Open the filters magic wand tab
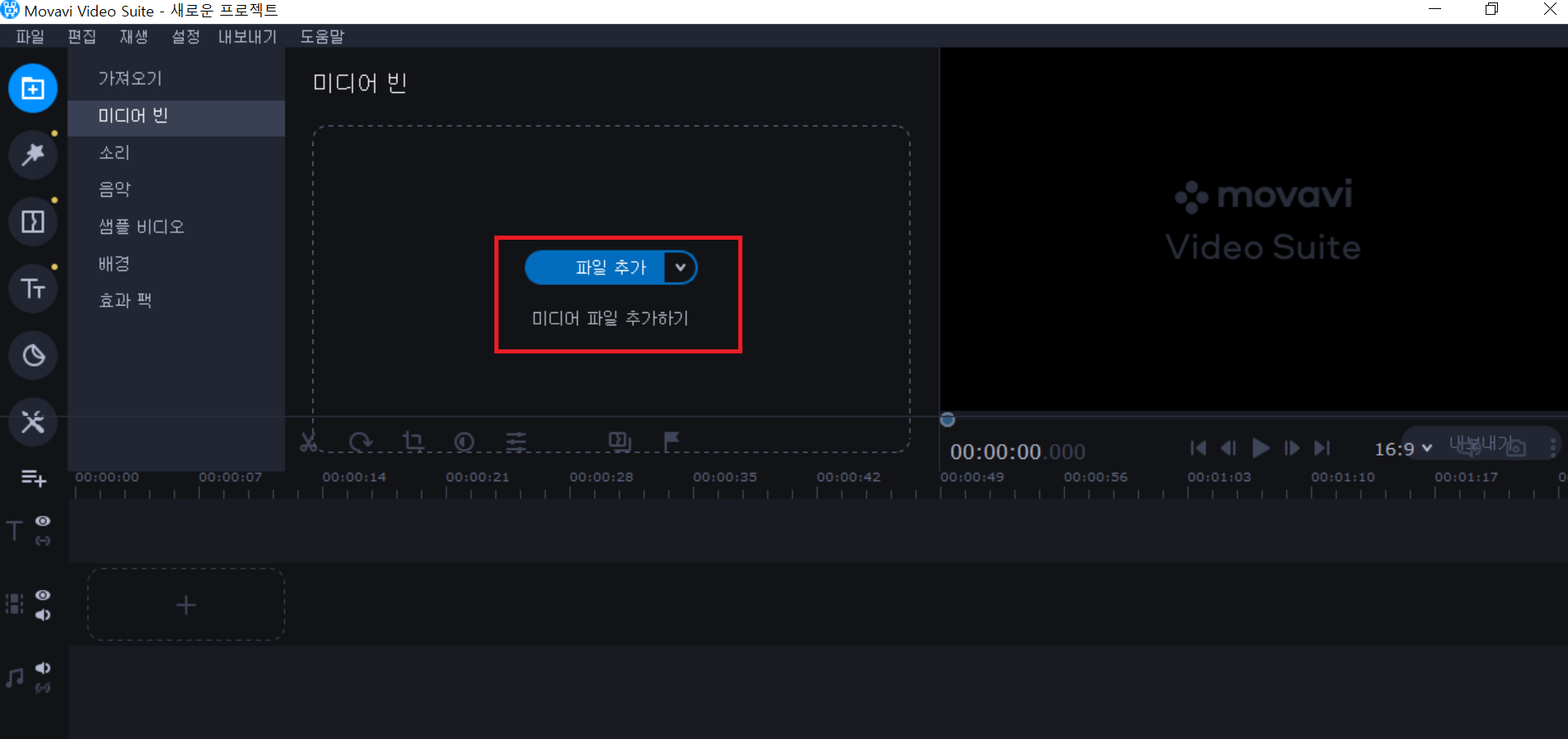The image size is (1568, 739). tap(33, 155)
